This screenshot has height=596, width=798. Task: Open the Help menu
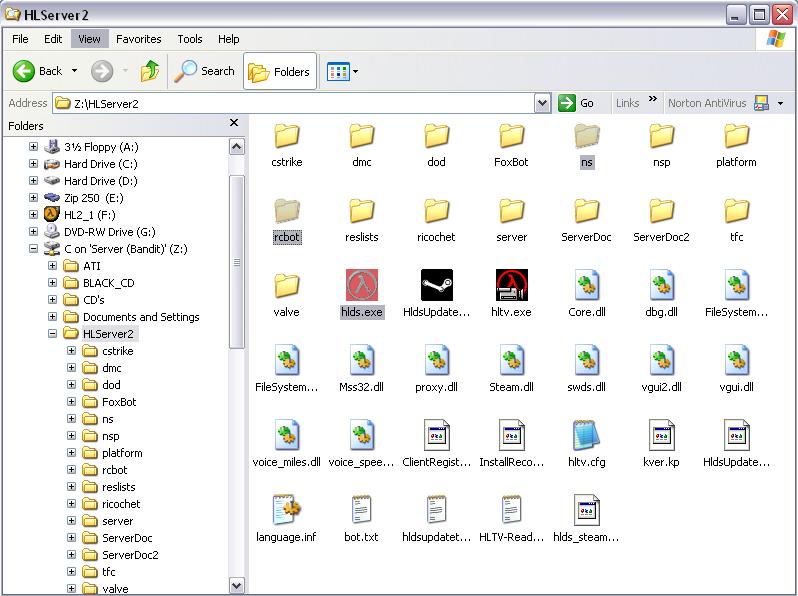tap(229, 39)
